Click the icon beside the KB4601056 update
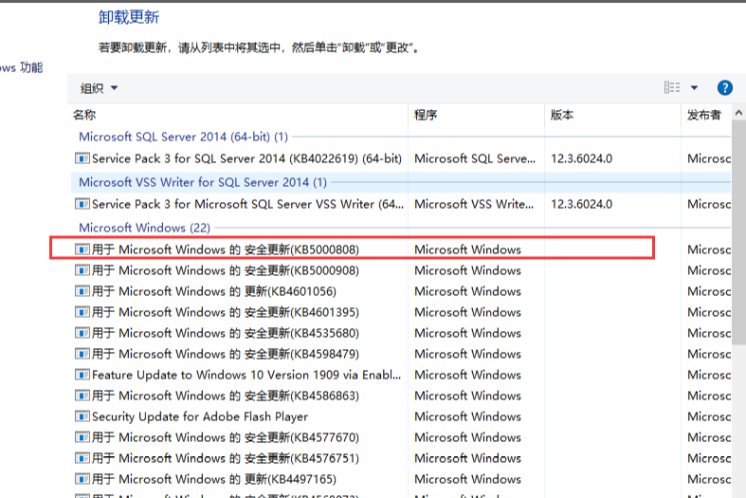The width and height of the screenshot is (746, 498). coord(82,291)
